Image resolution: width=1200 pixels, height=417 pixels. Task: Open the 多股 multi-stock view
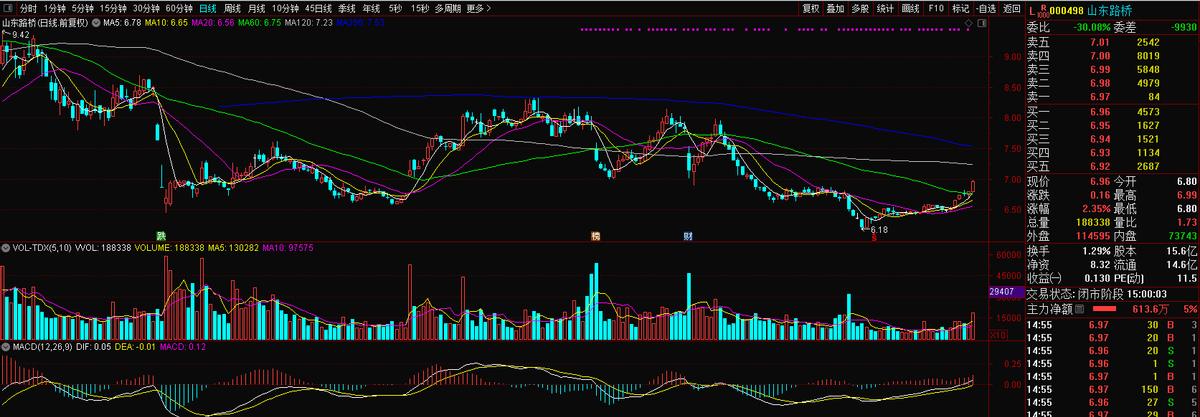860,8
